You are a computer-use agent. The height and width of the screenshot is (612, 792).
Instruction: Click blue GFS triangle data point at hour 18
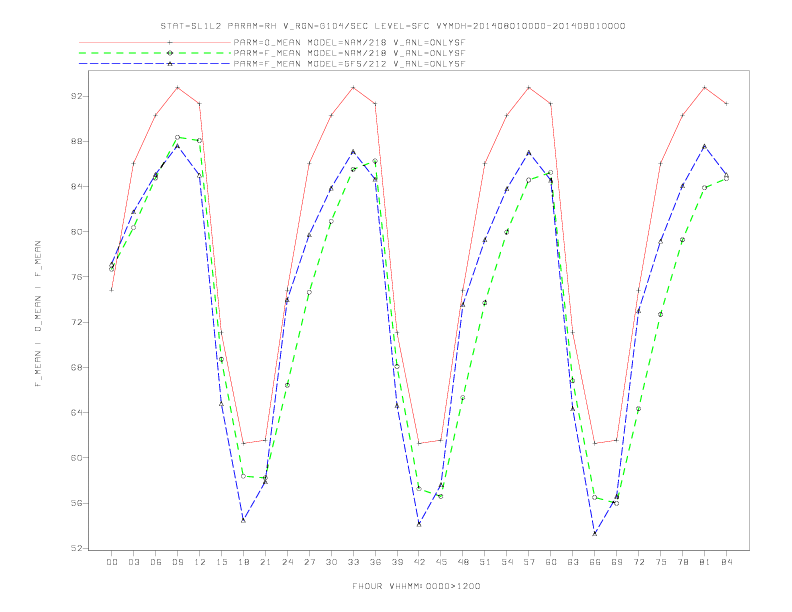[243, 520]
